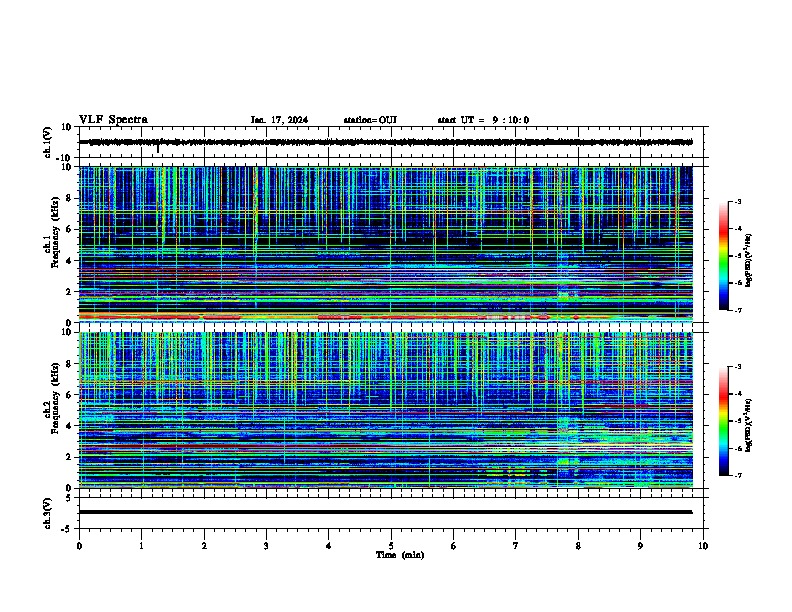Image resolution: width=792 pixels, height=612 pixels.
Task: Click the ch.1 spectrogram color scale bar
Action: tap(724, 256)
